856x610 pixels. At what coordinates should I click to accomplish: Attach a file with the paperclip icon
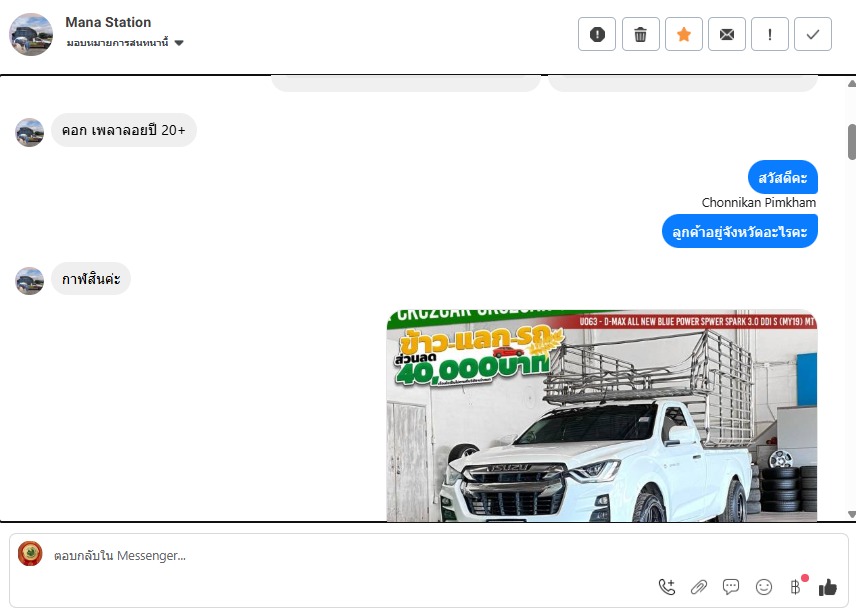coord(699,587)
